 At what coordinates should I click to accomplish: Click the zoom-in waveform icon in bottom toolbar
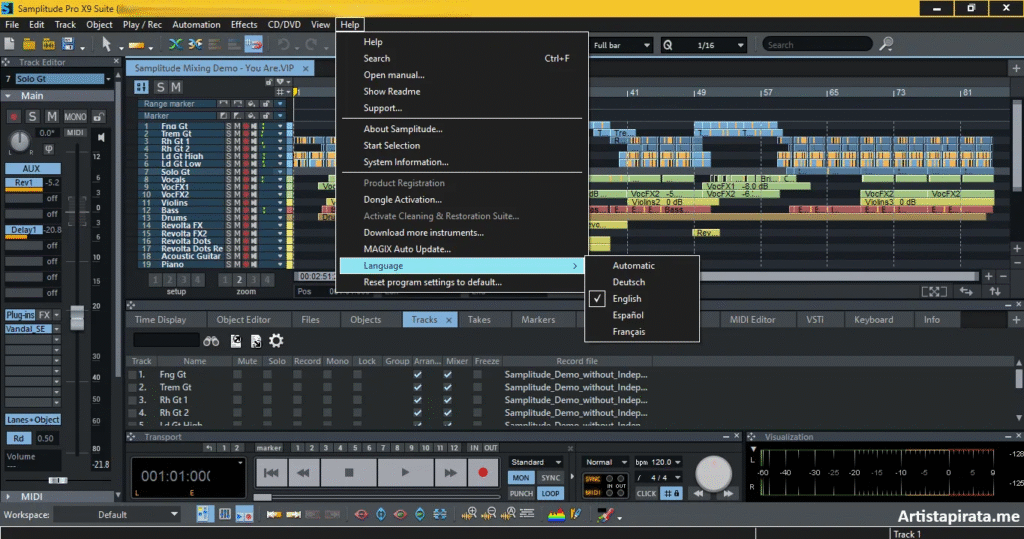pos(469,515)
